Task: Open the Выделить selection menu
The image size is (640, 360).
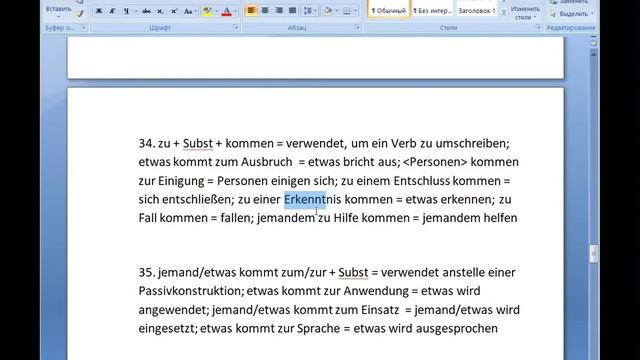Action: click(x=572, y=14)
